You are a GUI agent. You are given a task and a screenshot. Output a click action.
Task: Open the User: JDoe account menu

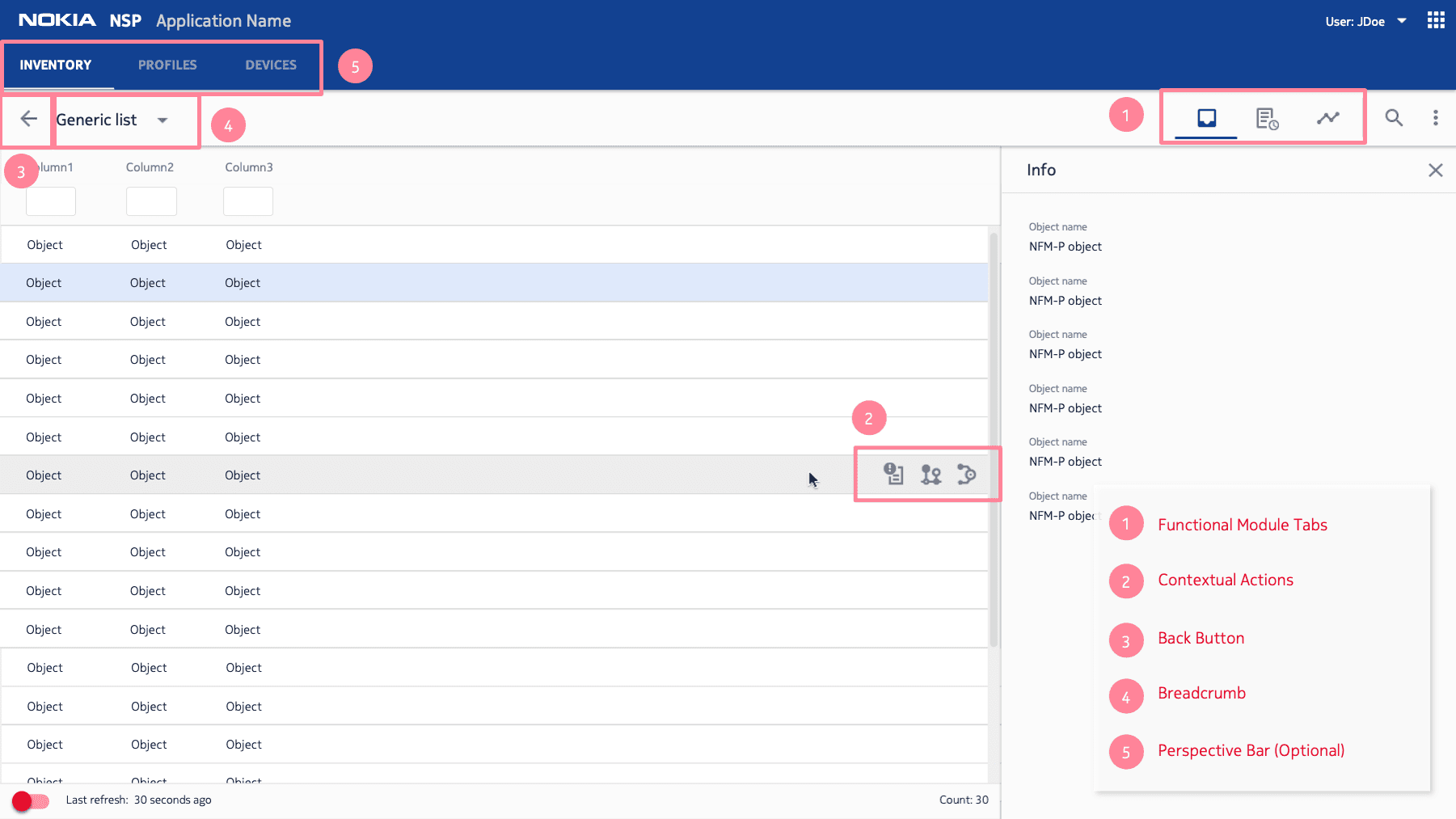pos(1365,21)
